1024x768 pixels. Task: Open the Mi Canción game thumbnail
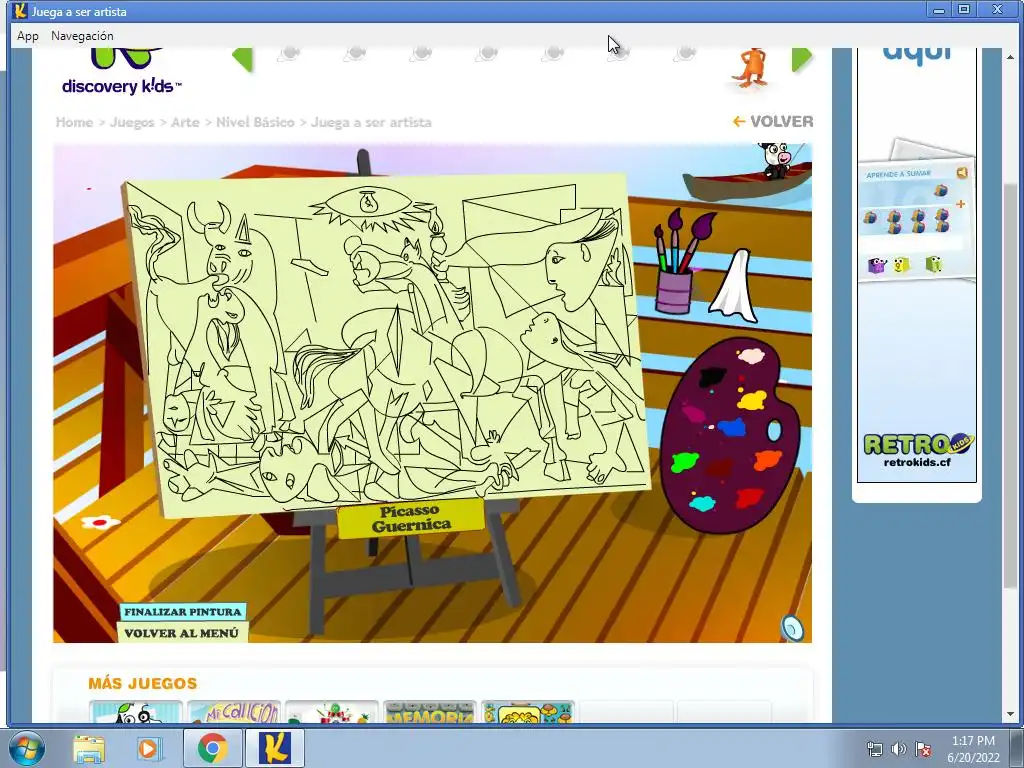click(234, 712)
